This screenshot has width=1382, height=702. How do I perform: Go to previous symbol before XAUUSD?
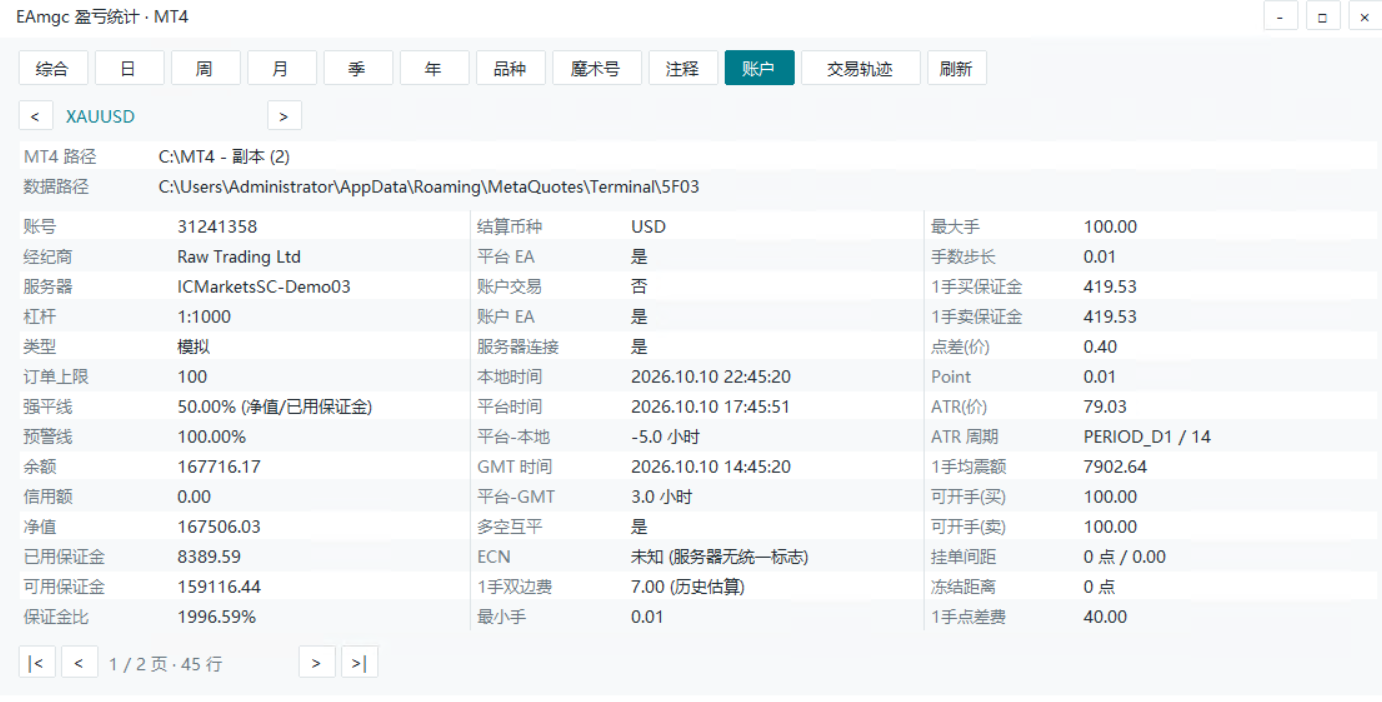click(x=35, y=116)
